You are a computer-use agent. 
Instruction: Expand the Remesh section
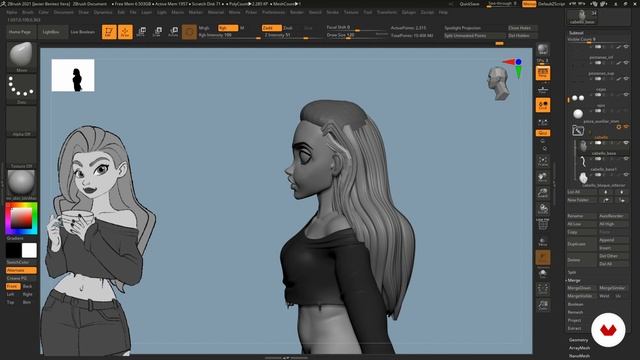click(575, 312)
